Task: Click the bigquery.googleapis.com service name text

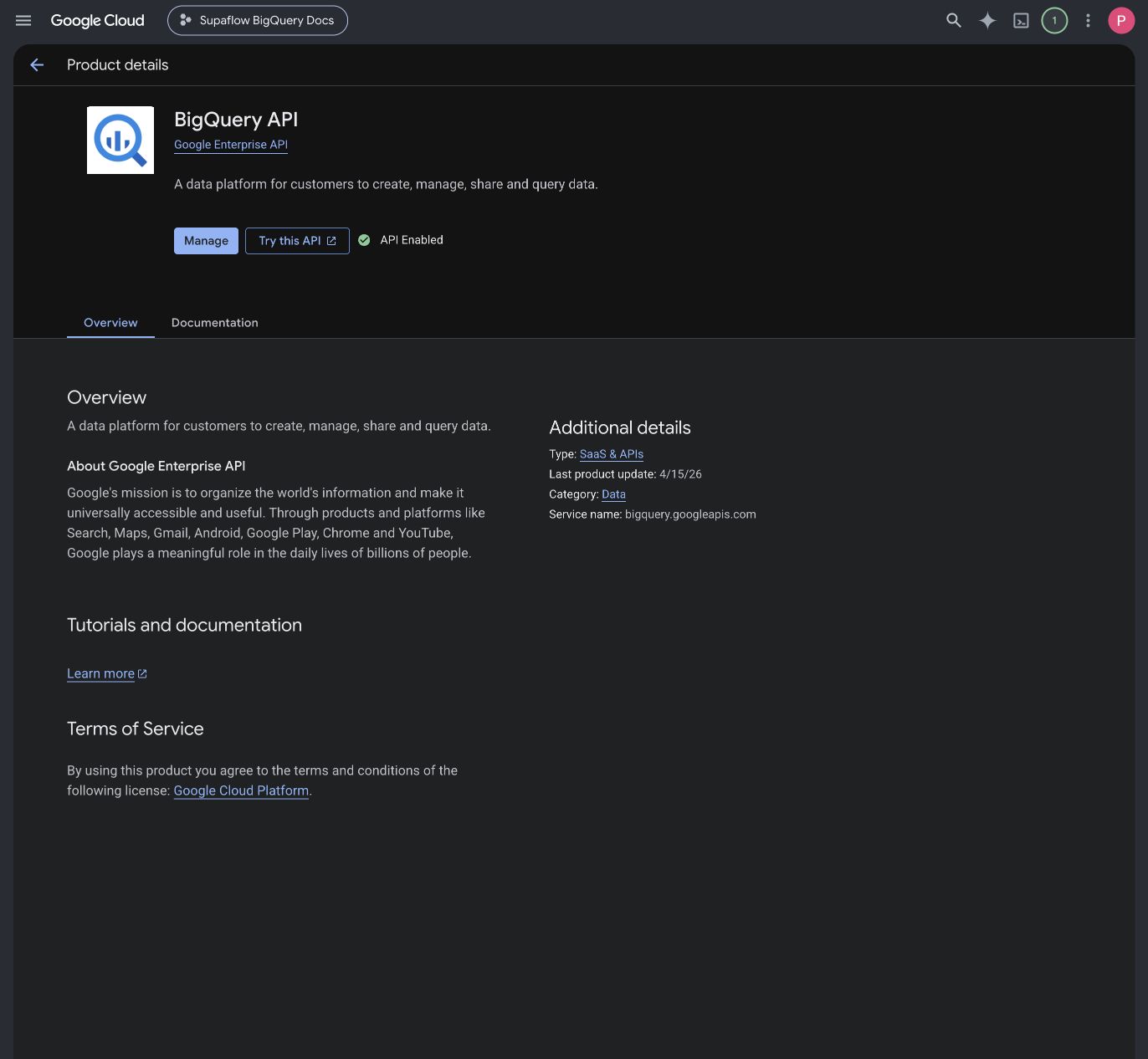Action: tap(690, 514)
